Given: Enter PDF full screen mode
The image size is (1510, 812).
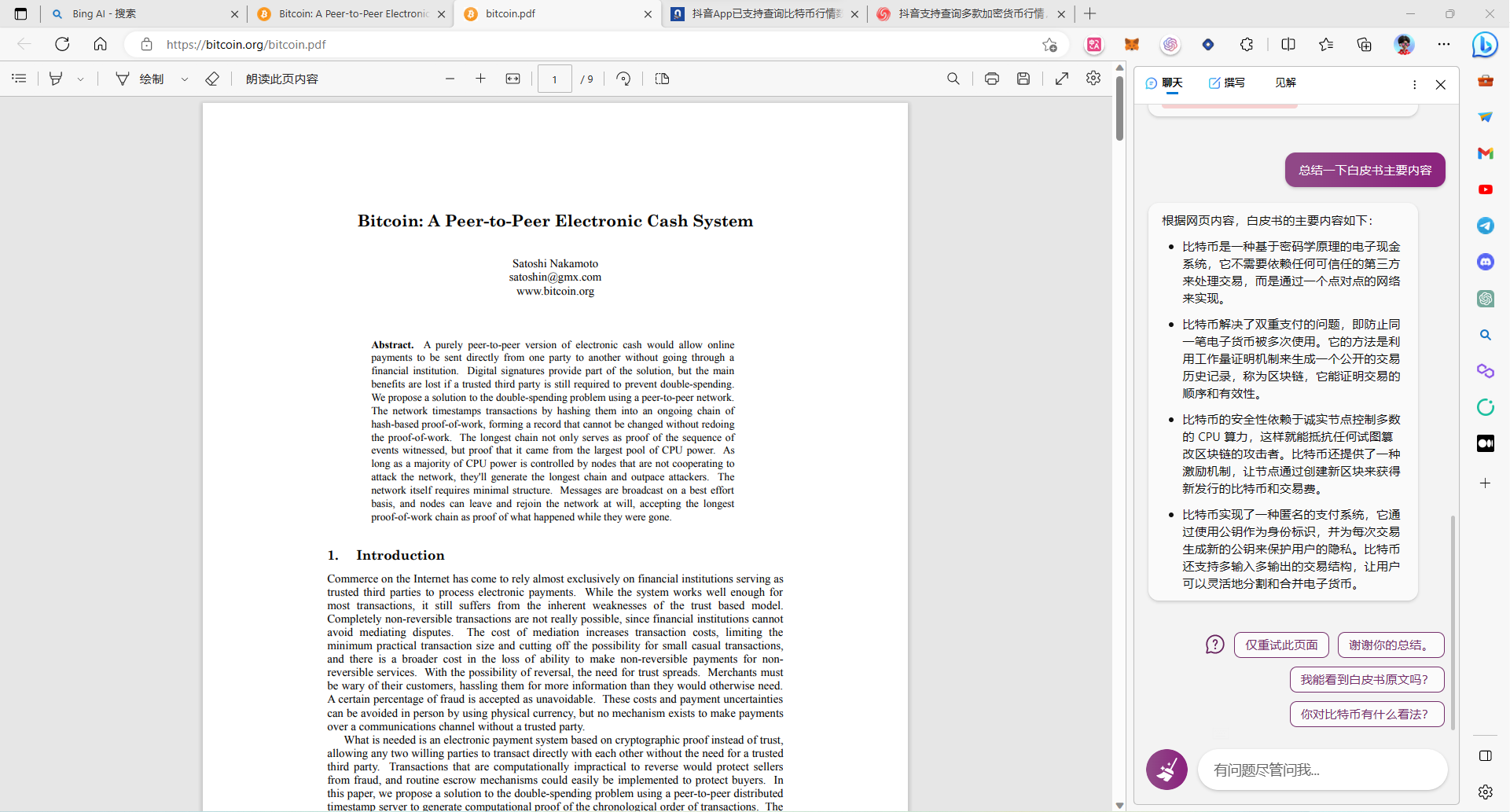Looking at the screenshot, I should (x=1062, y=79).
